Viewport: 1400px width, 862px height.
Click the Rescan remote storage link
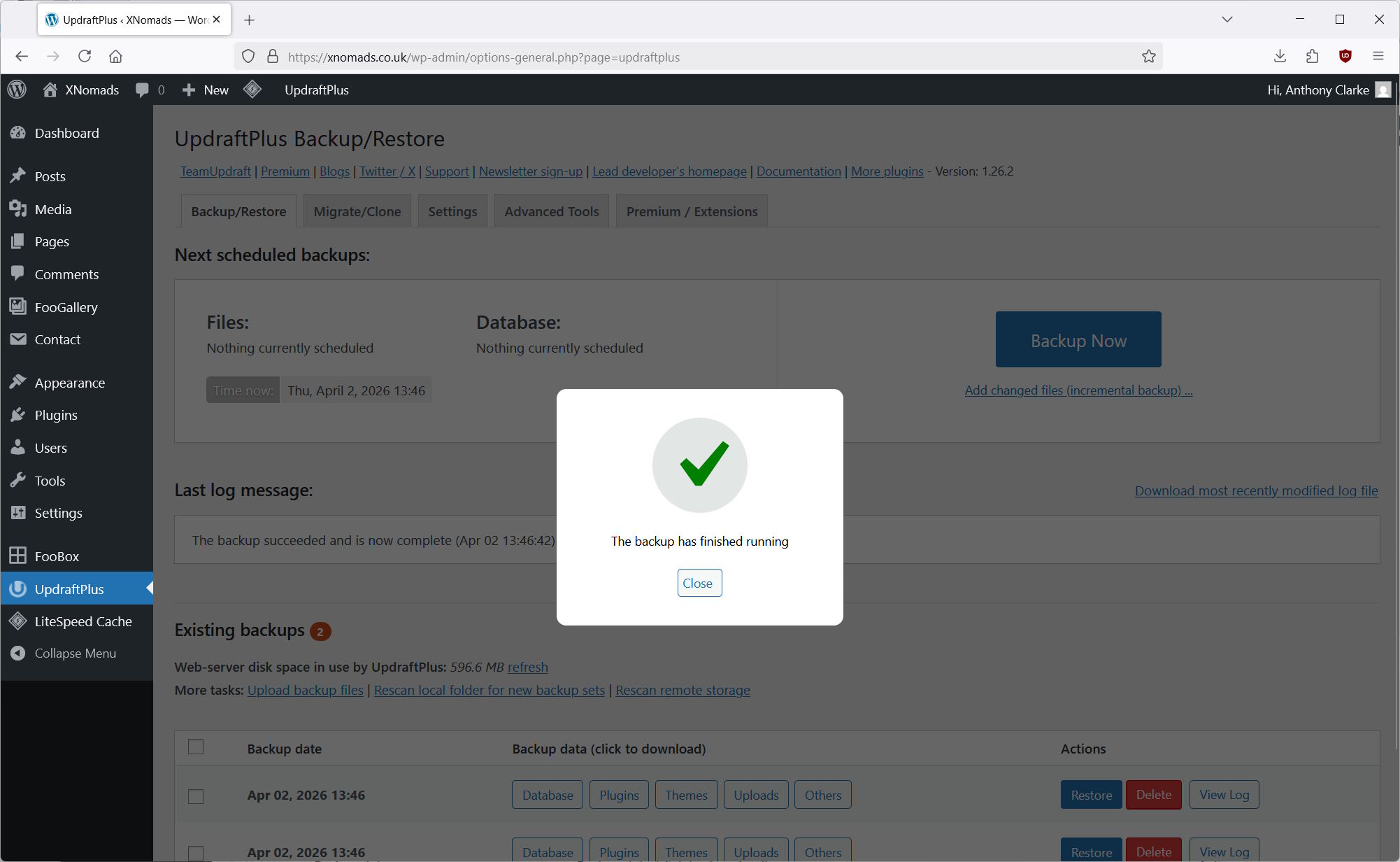coord(683,691)
